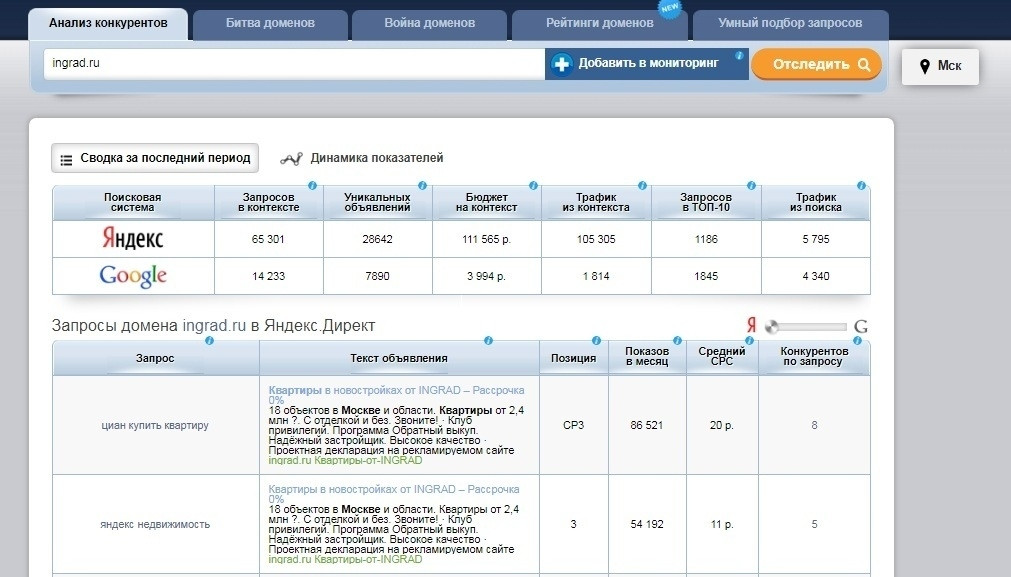1011x577 pixels.
Task: Click the Yandex logo in the summary table
Action: point(132,239)
